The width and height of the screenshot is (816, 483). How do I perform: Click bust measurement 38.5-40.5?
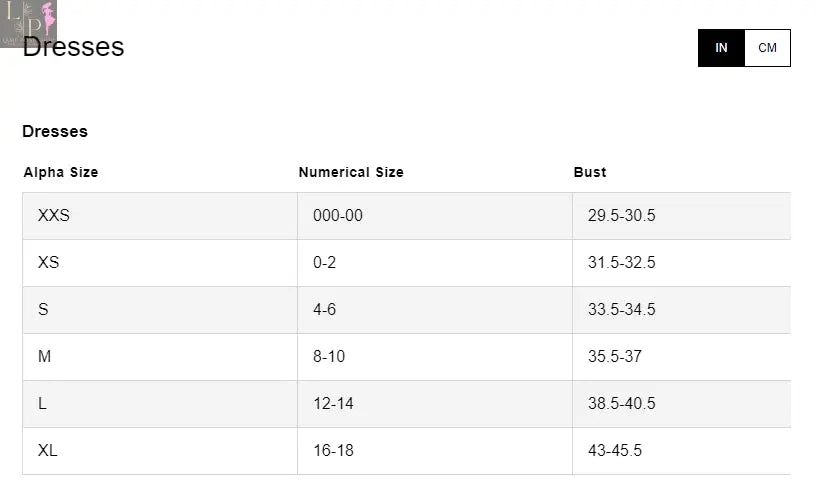click(x=621, y=404)
